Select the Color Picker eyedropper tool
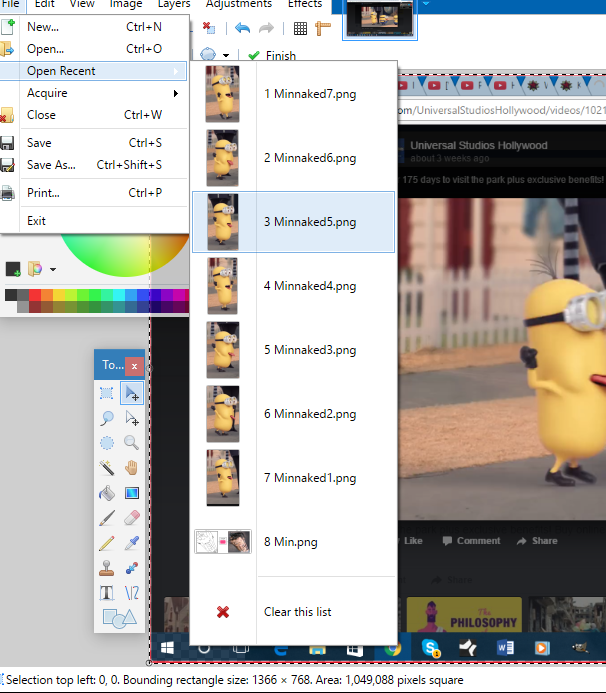 click(132, 543)
